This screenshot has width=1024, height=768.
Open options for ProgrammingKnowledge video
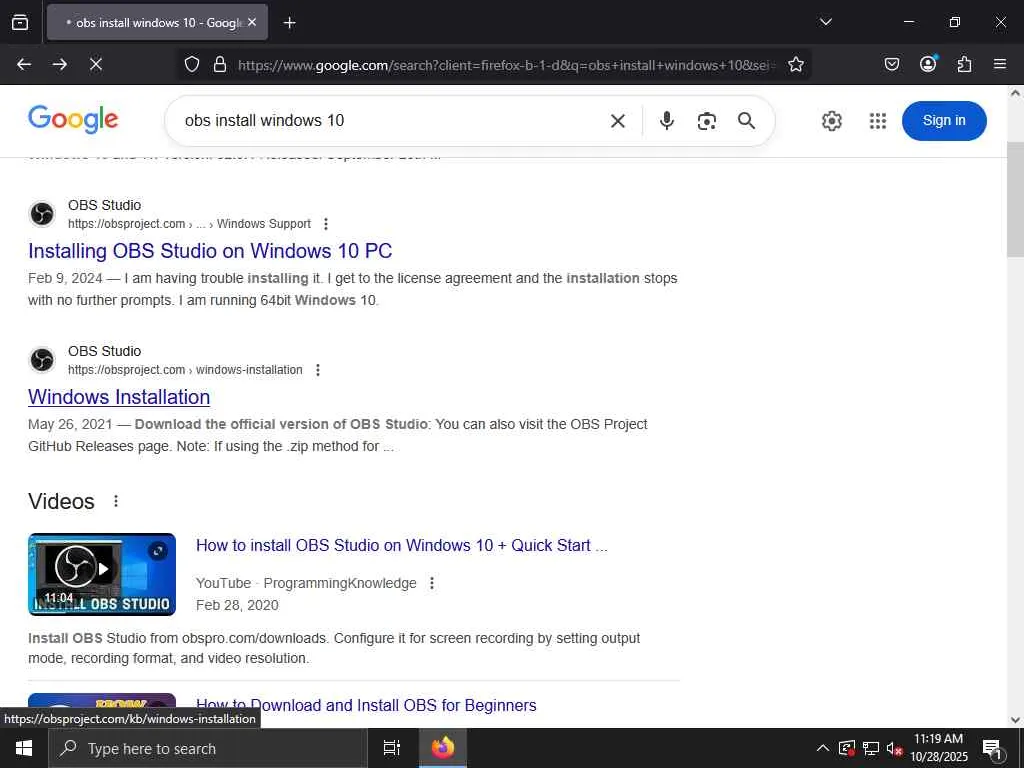[x=432, y=583]
